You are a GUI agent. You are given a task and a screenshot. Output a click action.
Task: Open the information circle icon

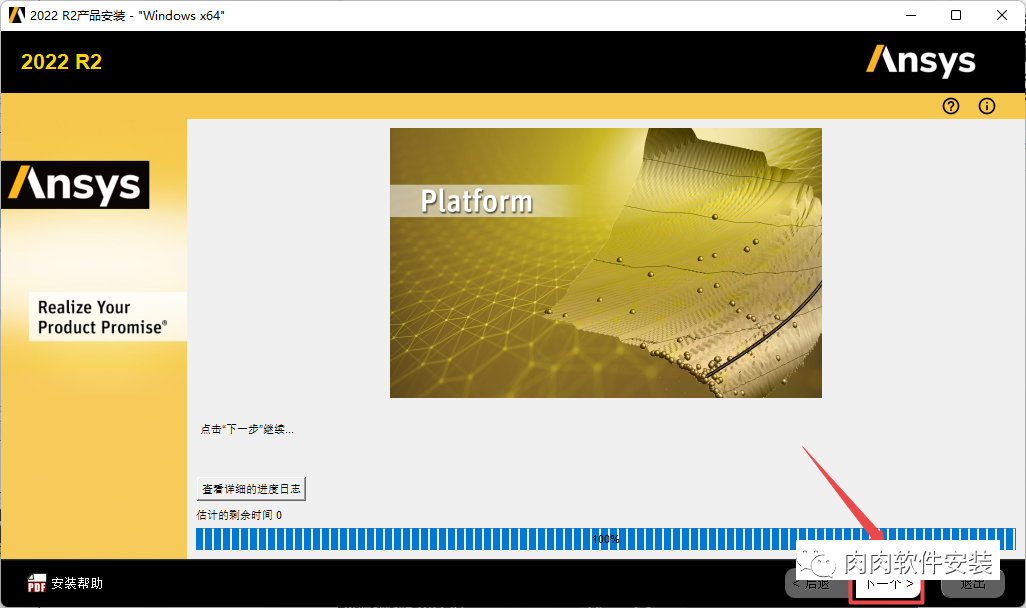pos(987,106)
